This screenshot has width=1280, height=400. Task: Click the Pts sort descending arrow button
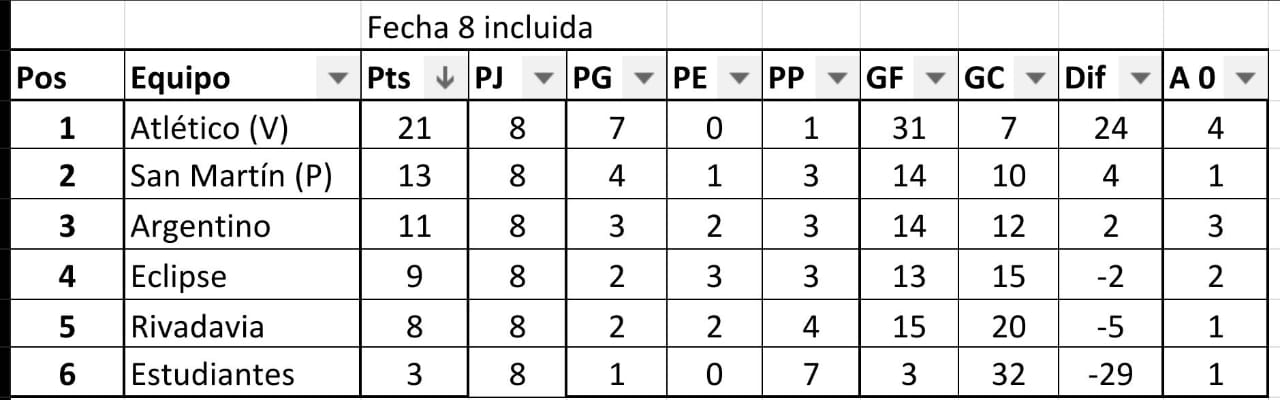coord(446,79)
